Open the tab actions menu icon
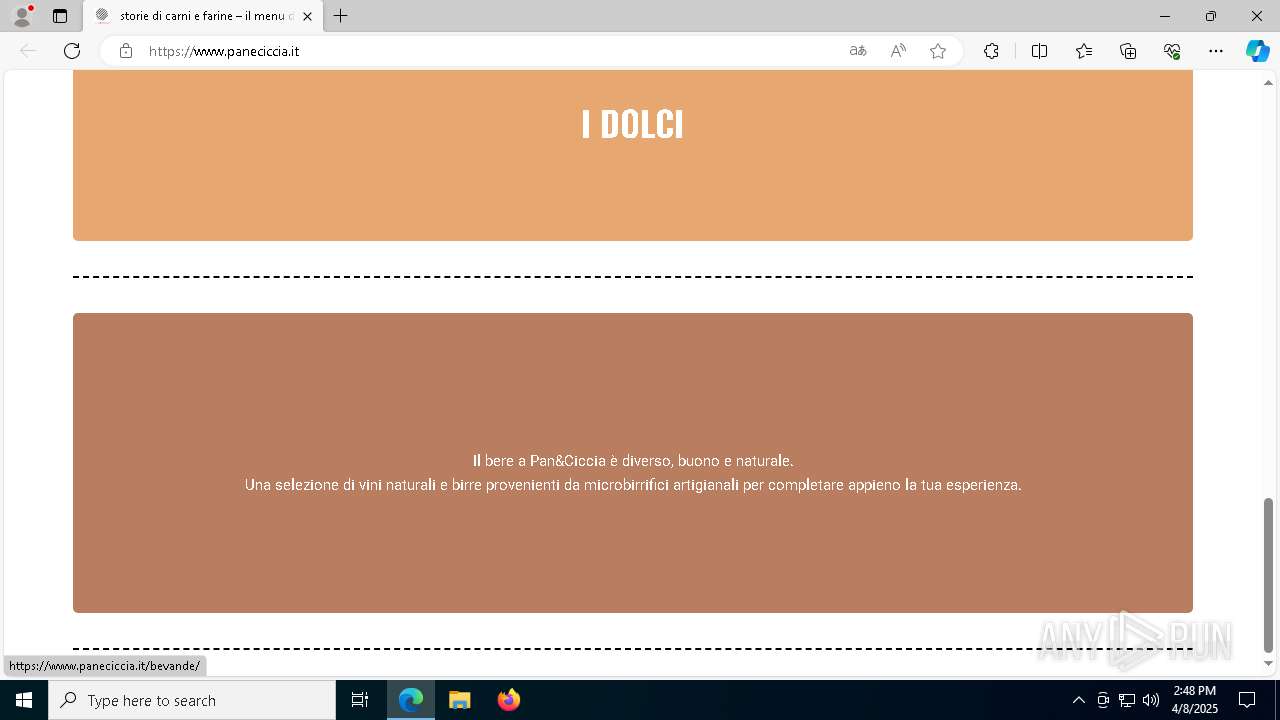 [60, 16]
